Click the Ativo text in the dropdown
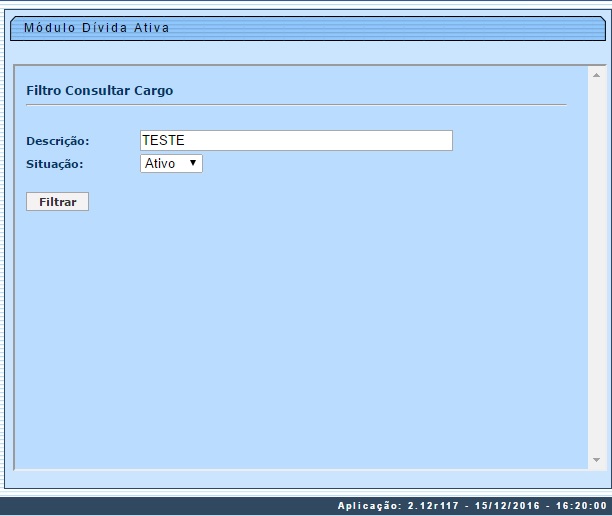612x516 pixels. pyautogui.click(x=160, y=163)
